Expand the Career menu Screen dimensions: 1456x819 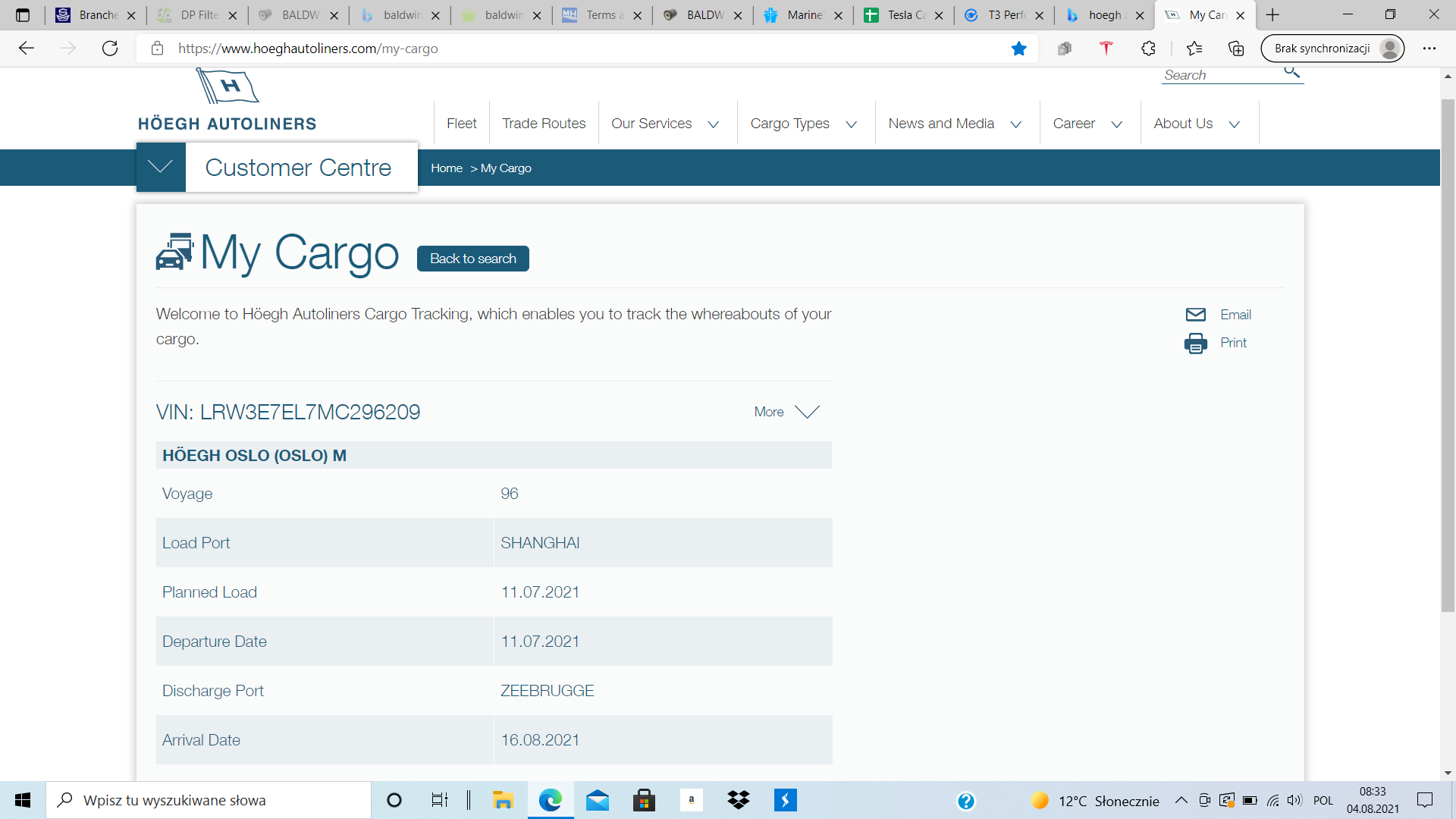[x=1116, y=124]
